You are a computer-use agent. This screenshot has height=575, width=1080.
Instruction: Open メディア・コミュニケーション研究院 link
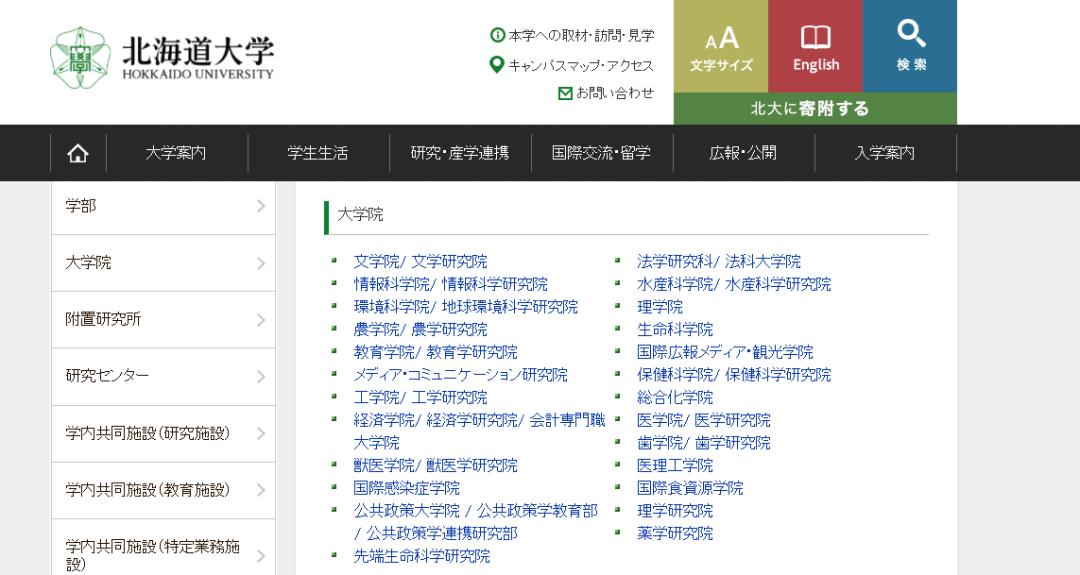tap(460, 375)
